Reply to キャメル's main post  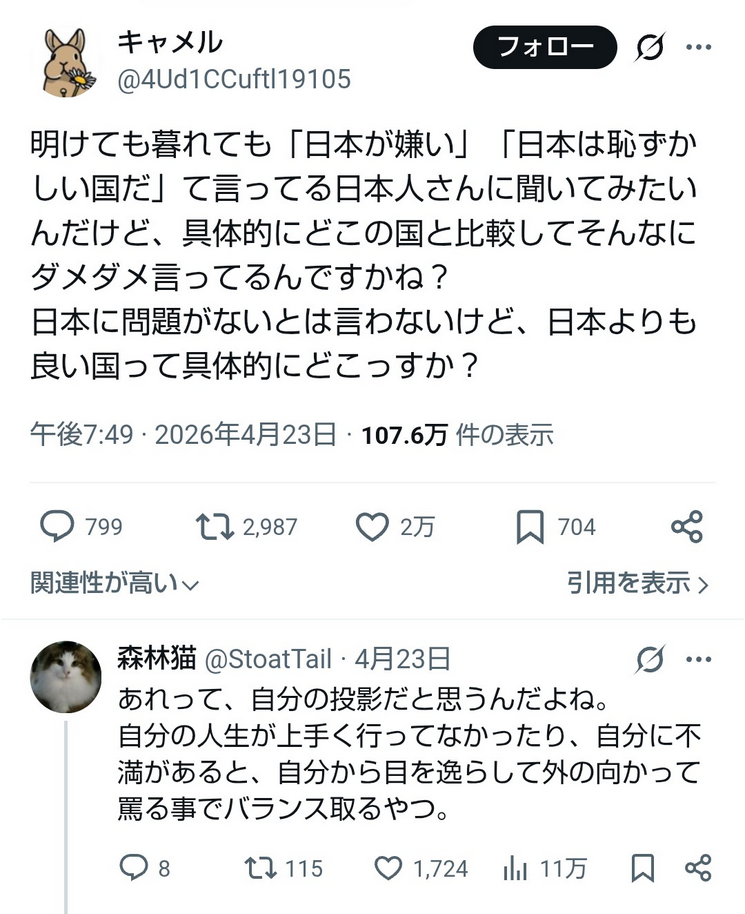pyautogui.click(x=57, y=526)
